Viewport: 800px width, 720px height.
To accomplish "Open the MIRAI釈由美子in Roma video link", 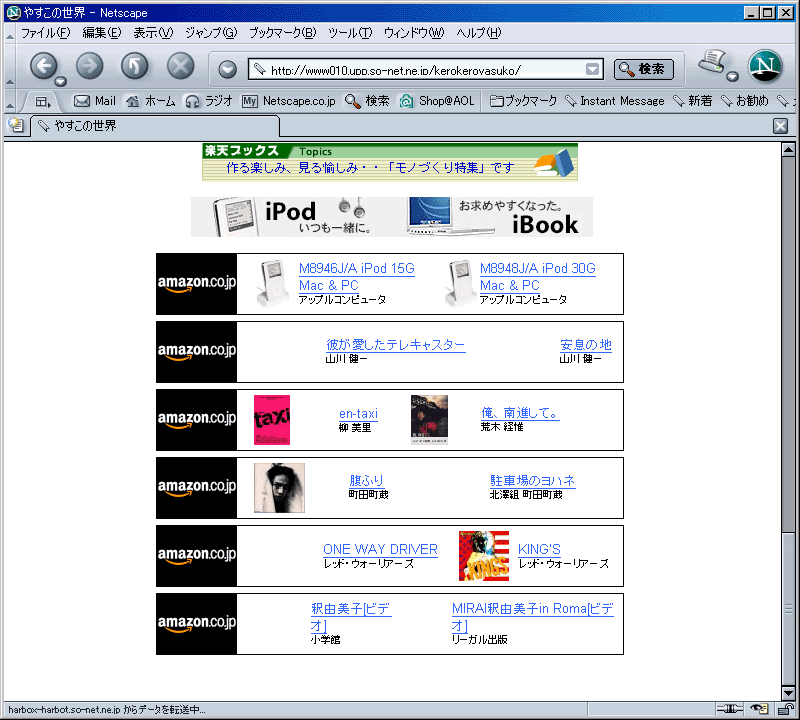I will [533, 617].
